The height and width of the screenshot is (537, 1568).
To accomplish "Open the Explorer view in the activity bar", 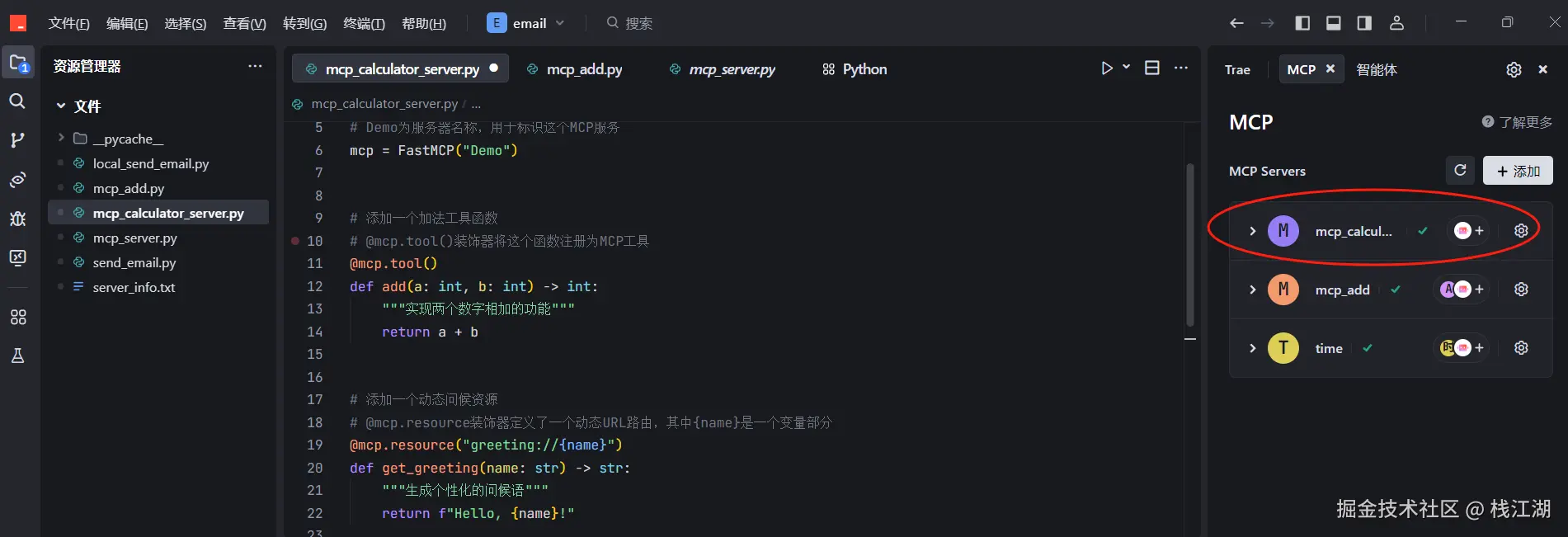I will [18, 63].
